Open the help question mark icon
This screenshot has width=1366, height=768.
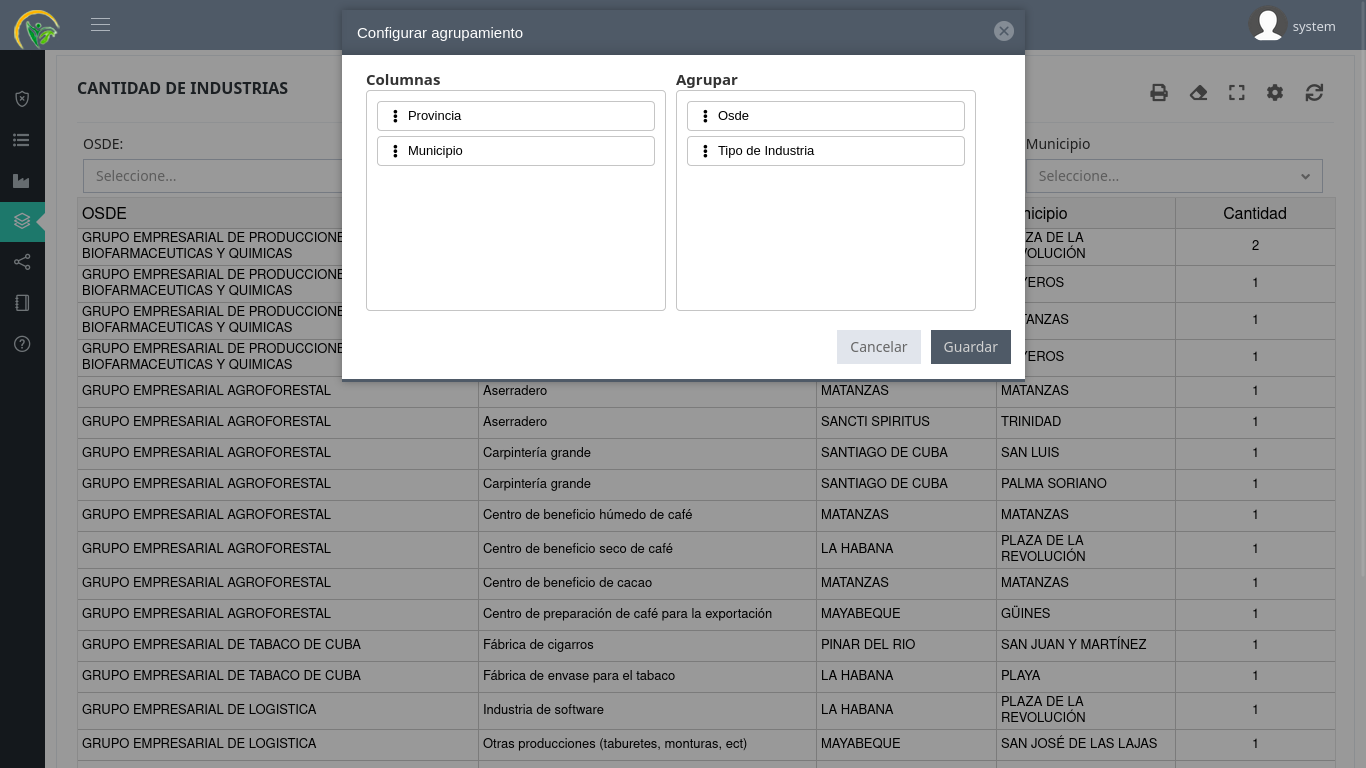tap(22, 344)
